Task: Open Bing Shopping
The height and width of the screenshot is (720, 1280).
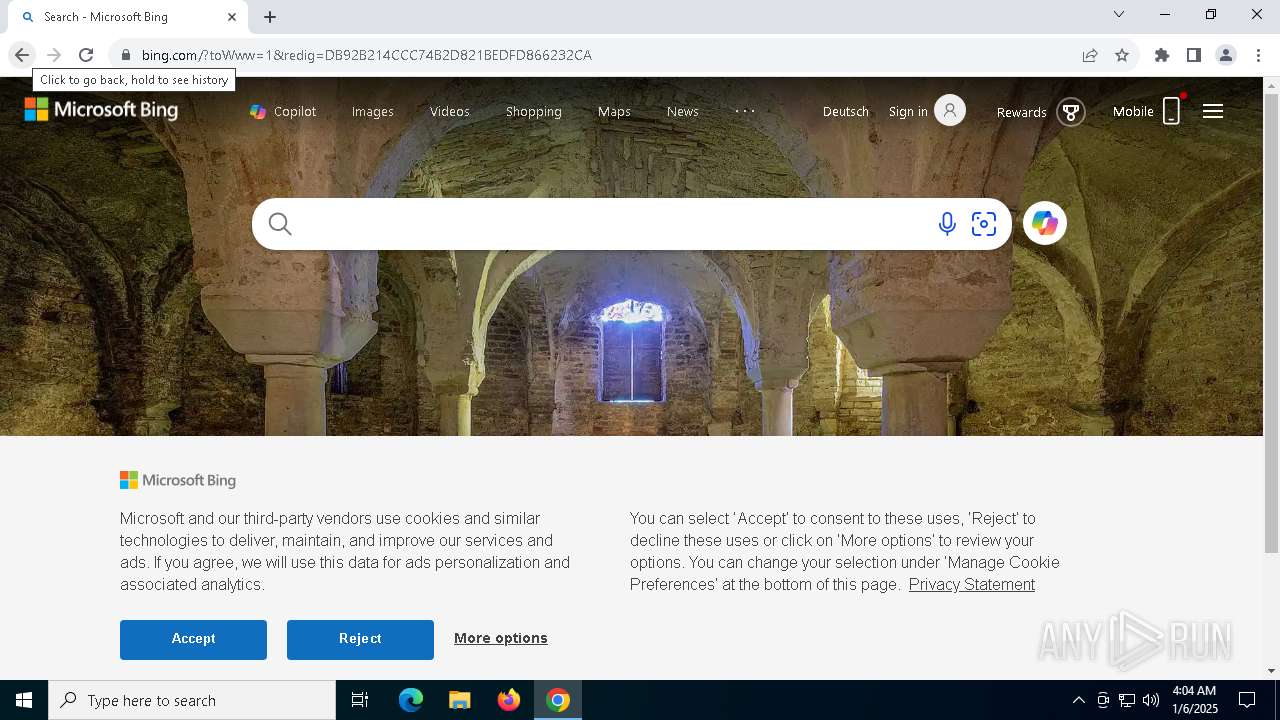Action: [534, 111]
